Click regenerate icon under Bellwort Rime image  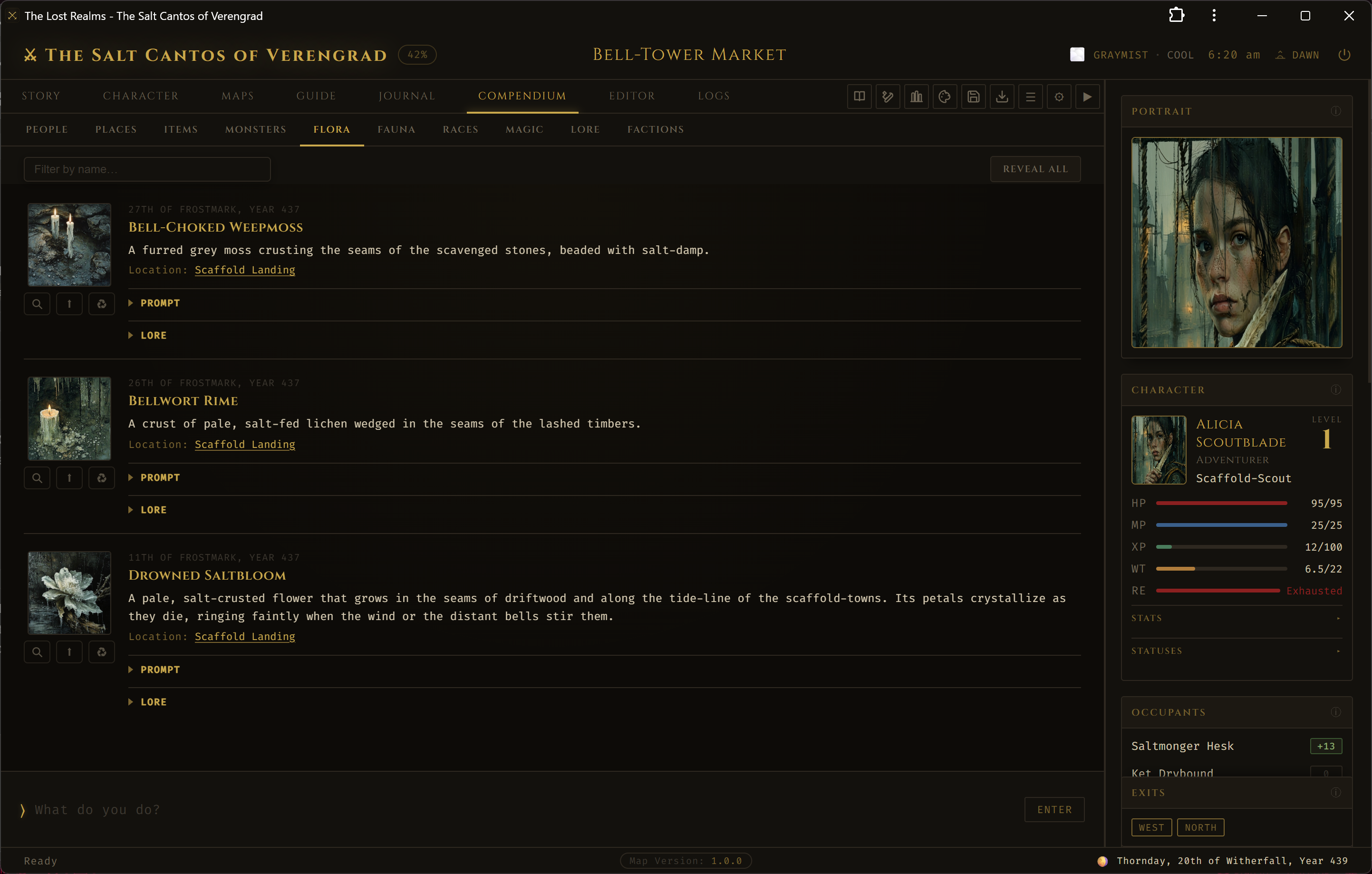[x=101, y=478]
